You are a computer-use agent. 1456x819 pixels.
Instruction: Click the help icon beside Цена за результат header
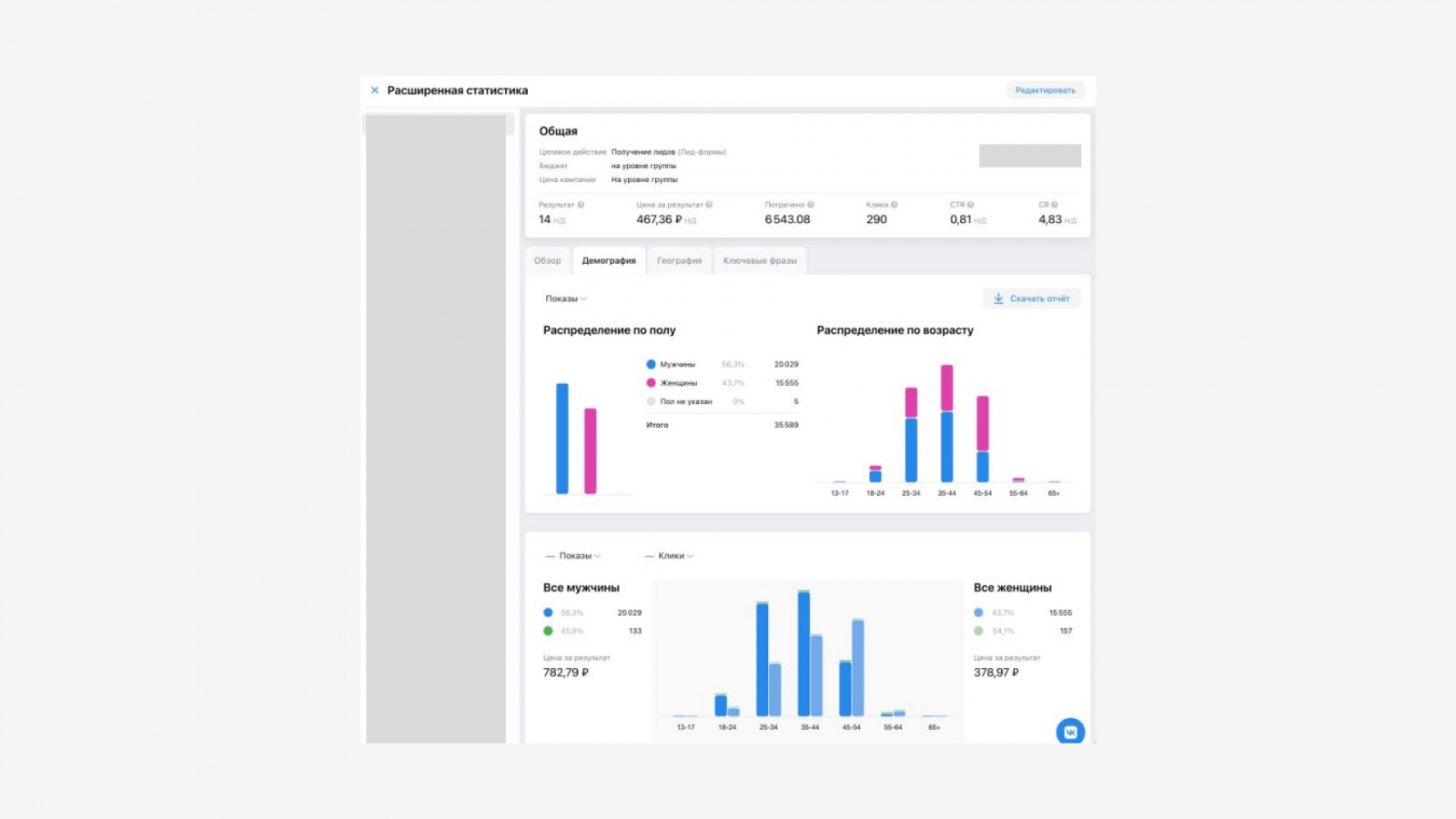tap(709, 205)
